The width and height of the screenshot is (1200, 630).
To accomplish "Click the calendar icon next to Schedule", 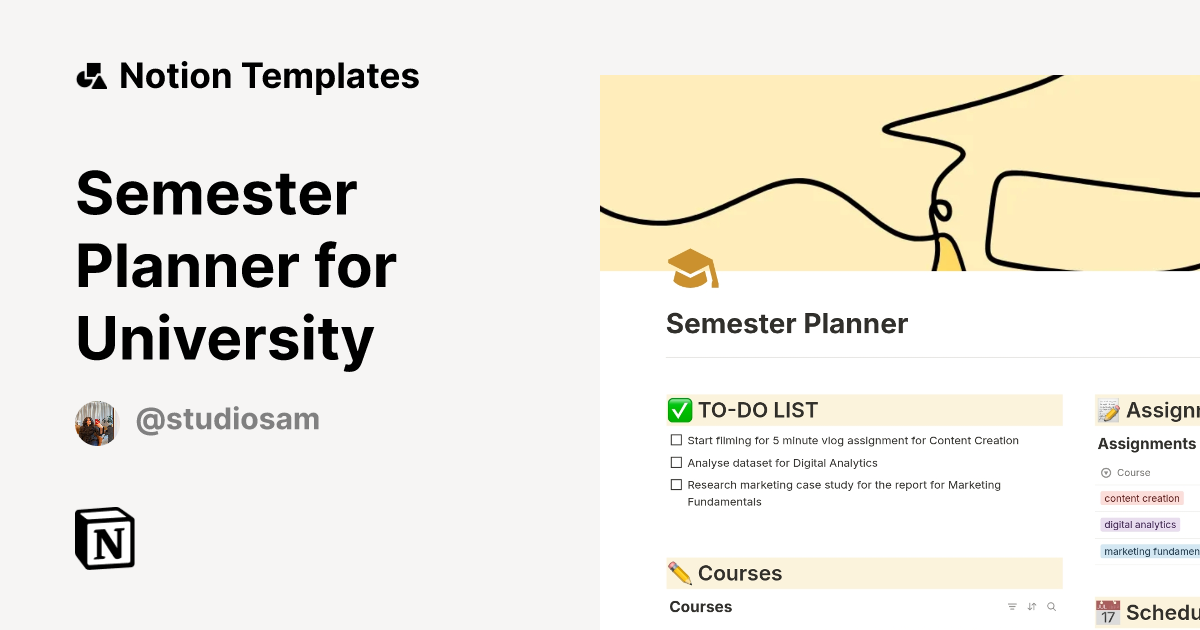I will pos(1107,611).
